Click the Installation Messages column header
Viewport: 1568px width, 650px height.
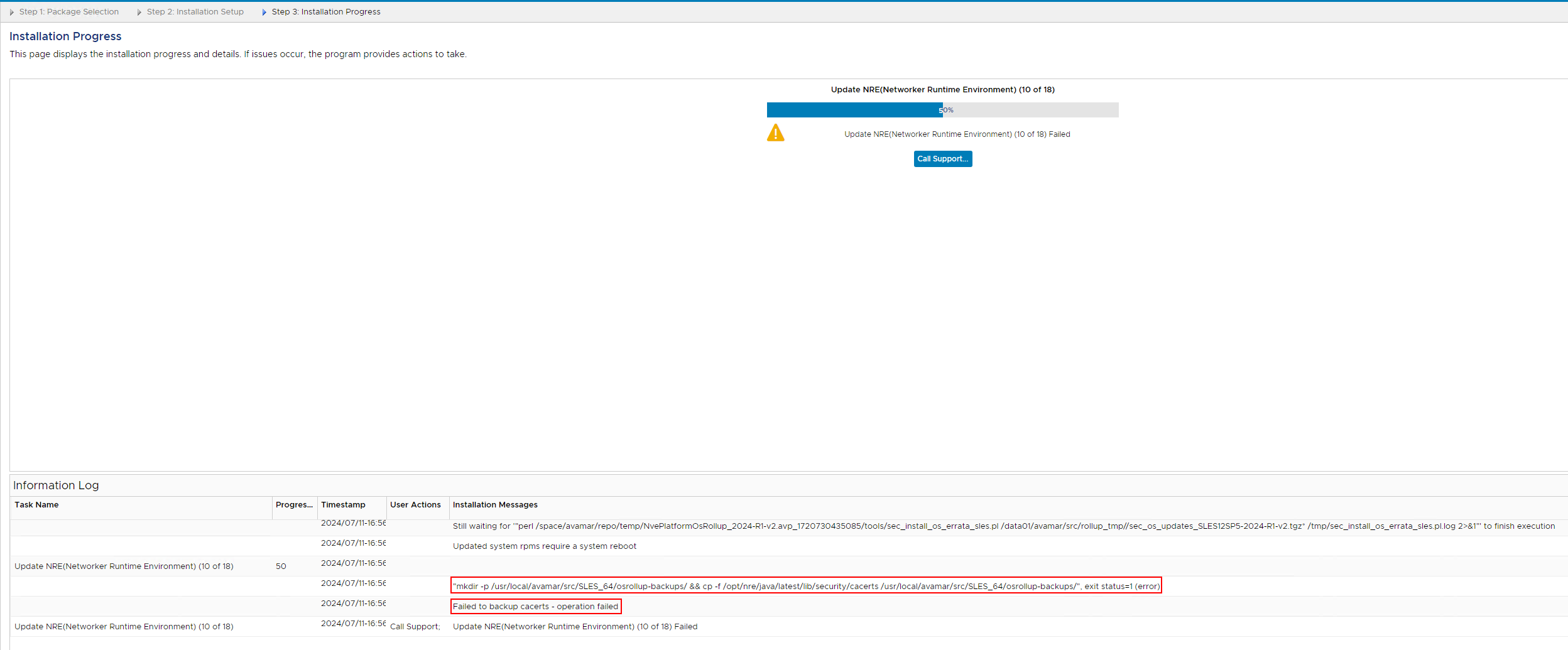pyautogui.click(x=495, y=504)
